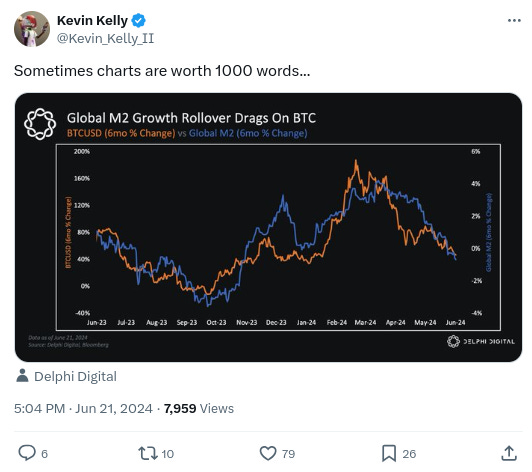532x472 pixels.
Task: Bookmark this post with the bookmark icon
Action: [x=389, y=453]
